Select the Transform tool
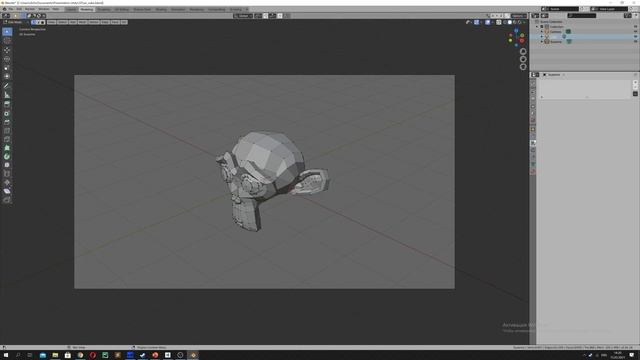 pos(7,76)
